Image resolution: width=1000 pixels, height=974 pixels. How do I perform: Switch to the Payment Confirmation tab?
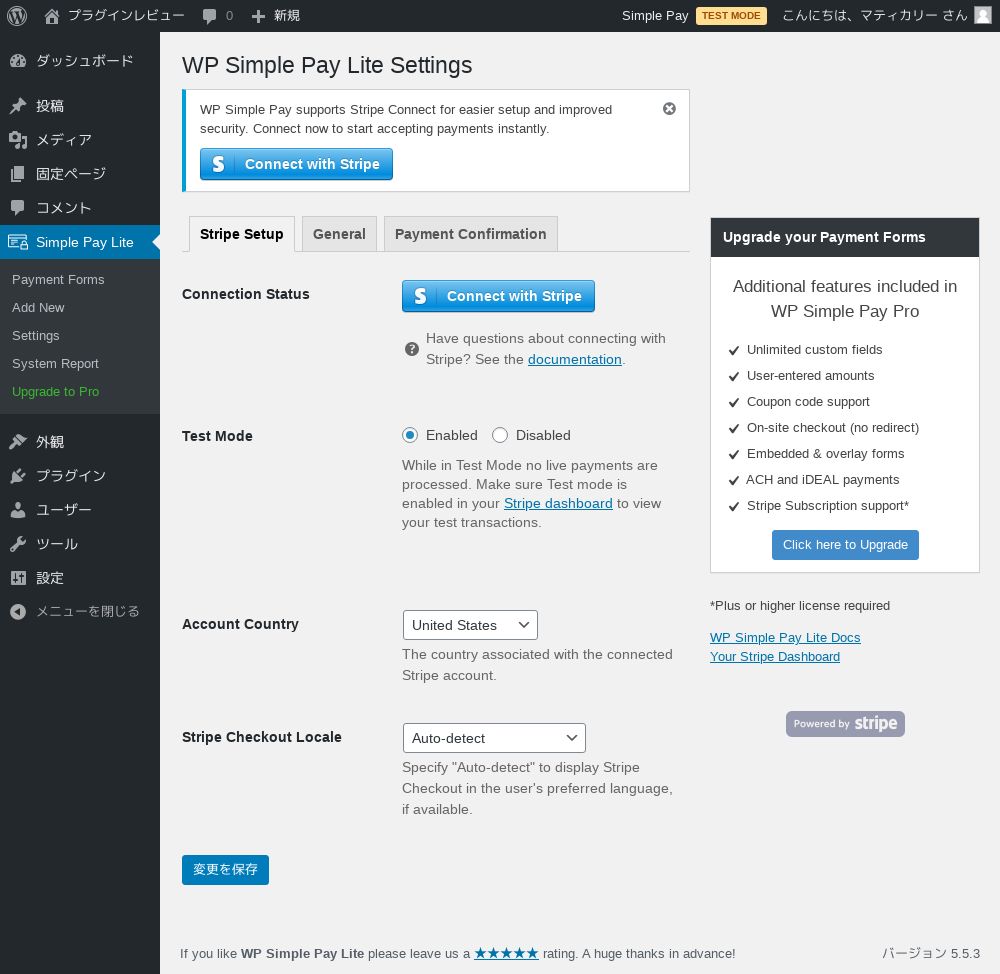[471, 234]
